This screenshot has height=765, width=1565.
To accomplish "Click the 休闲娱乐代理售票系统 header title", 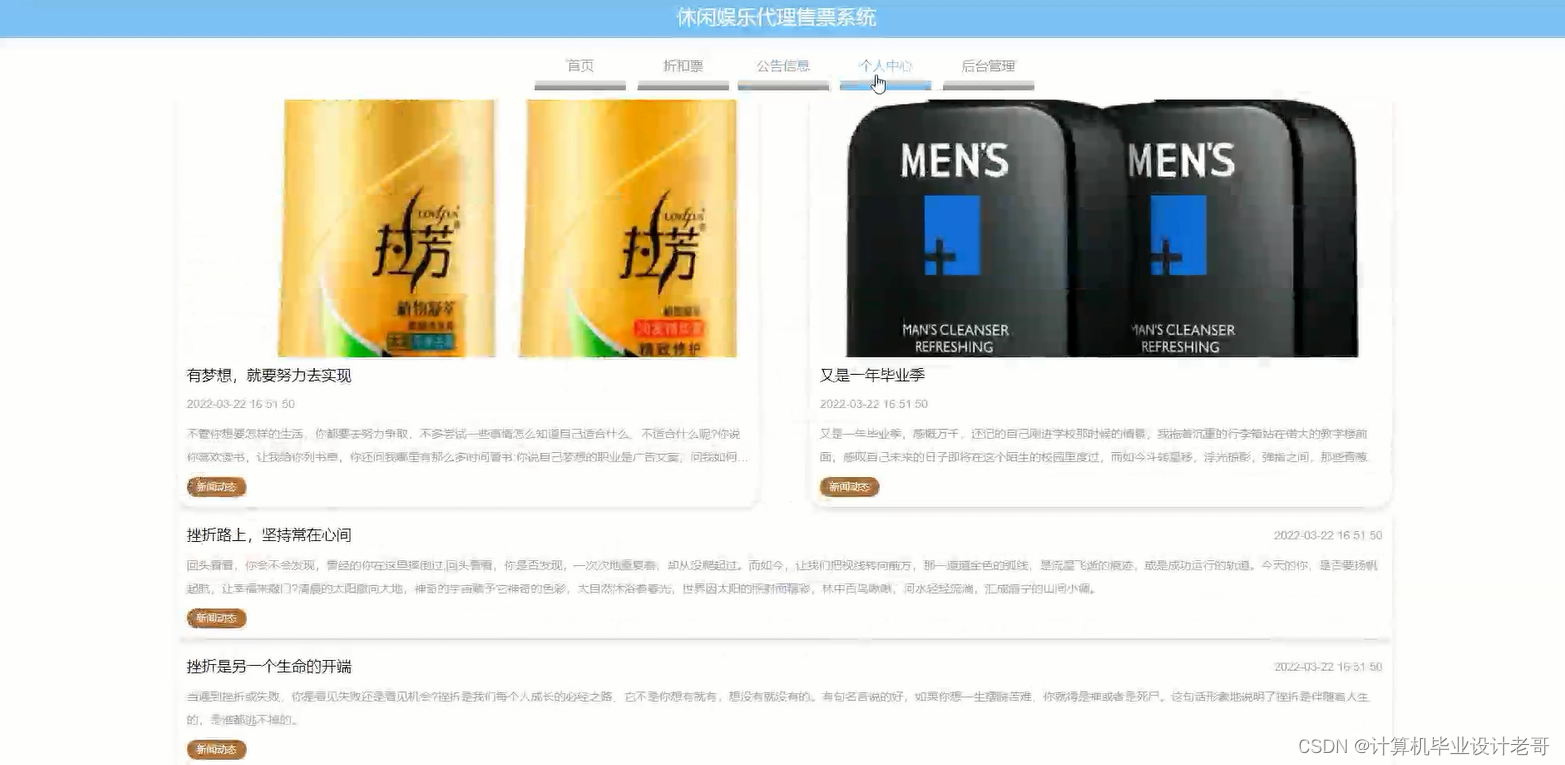I will (x=776, y=18).
